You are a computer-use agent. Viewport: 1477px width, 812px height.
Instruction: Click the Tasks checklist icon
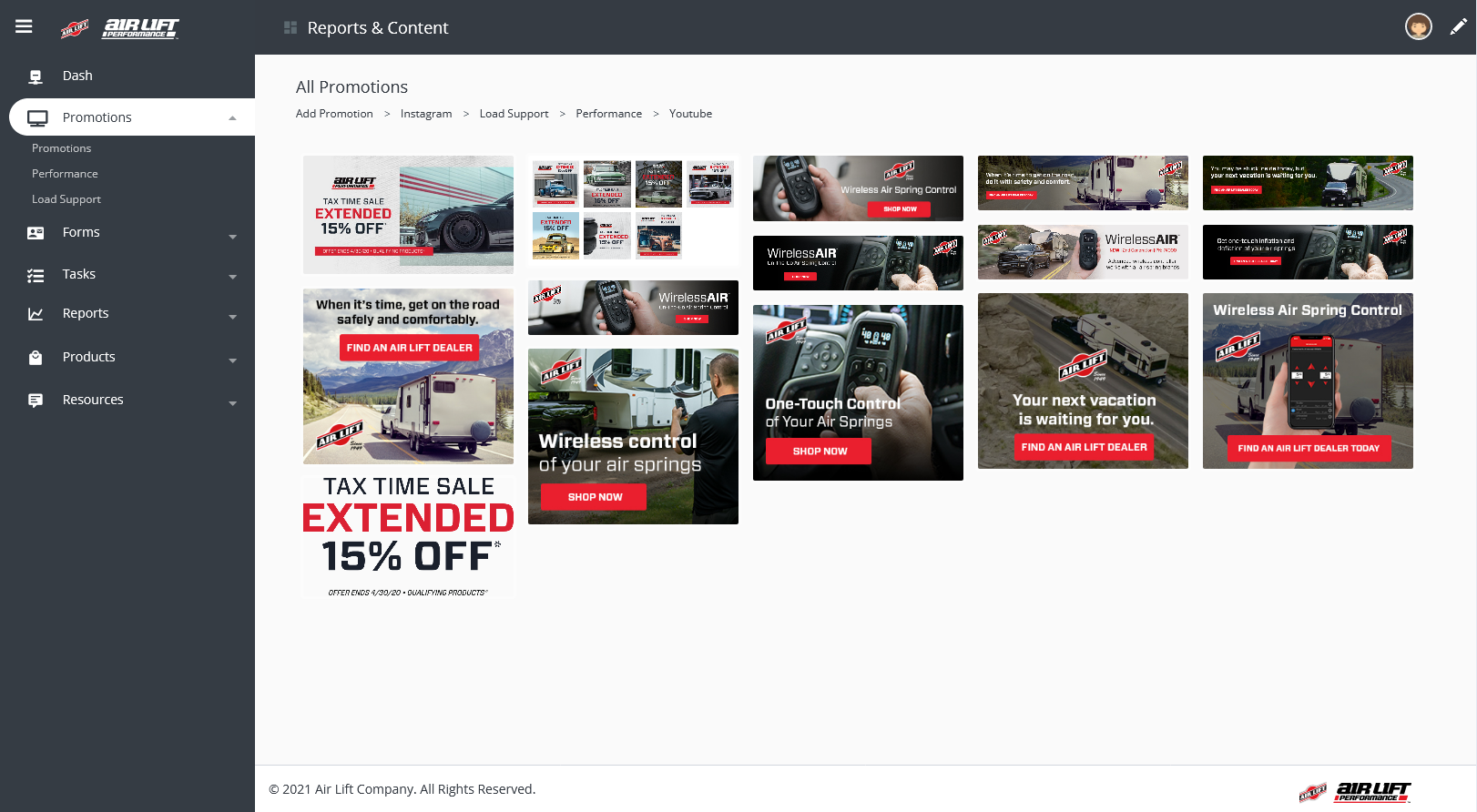pyautogui.click(x=36, y=275)
